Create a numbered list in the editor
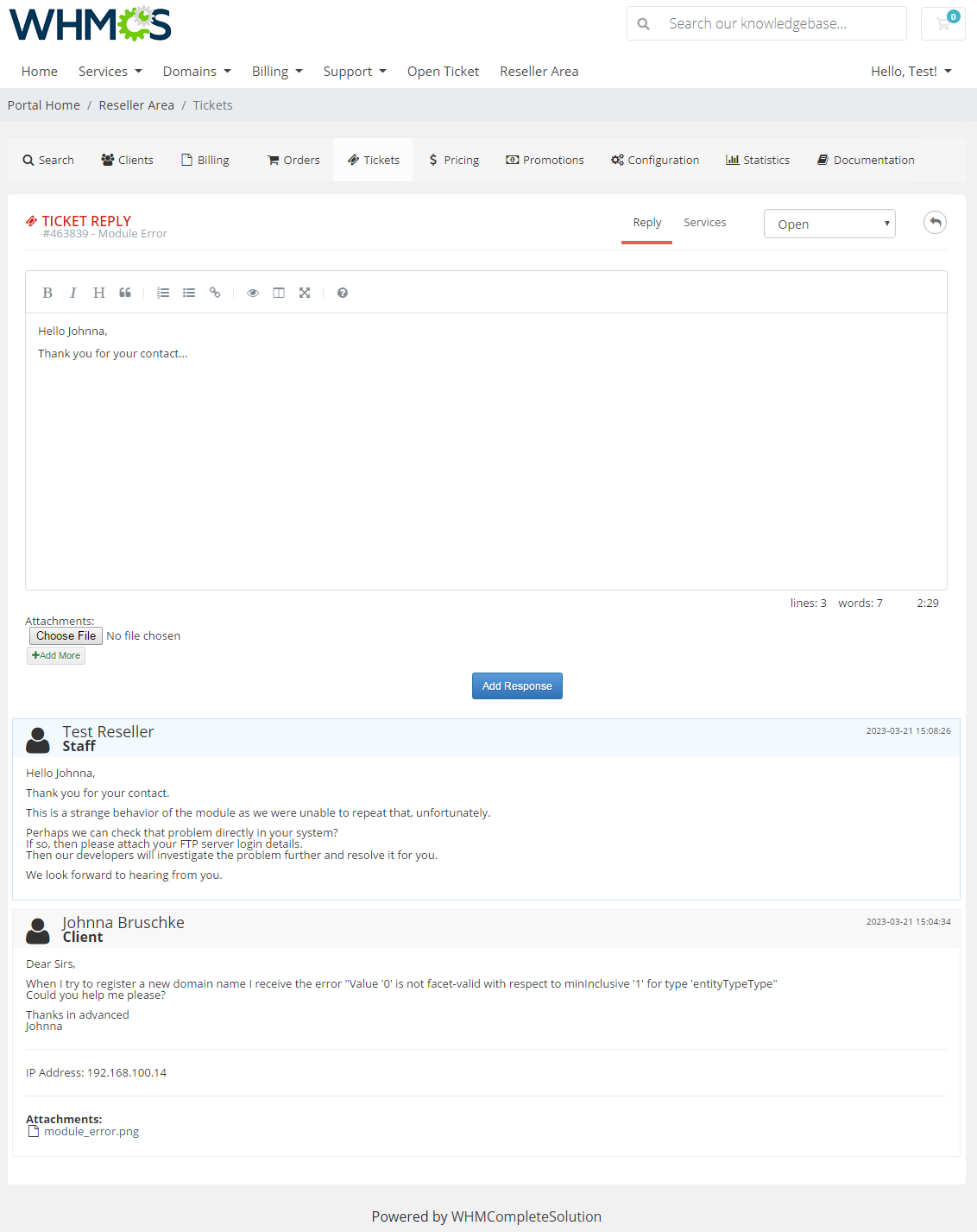Viewport: 977px width, 1232px height. (163, 293)
